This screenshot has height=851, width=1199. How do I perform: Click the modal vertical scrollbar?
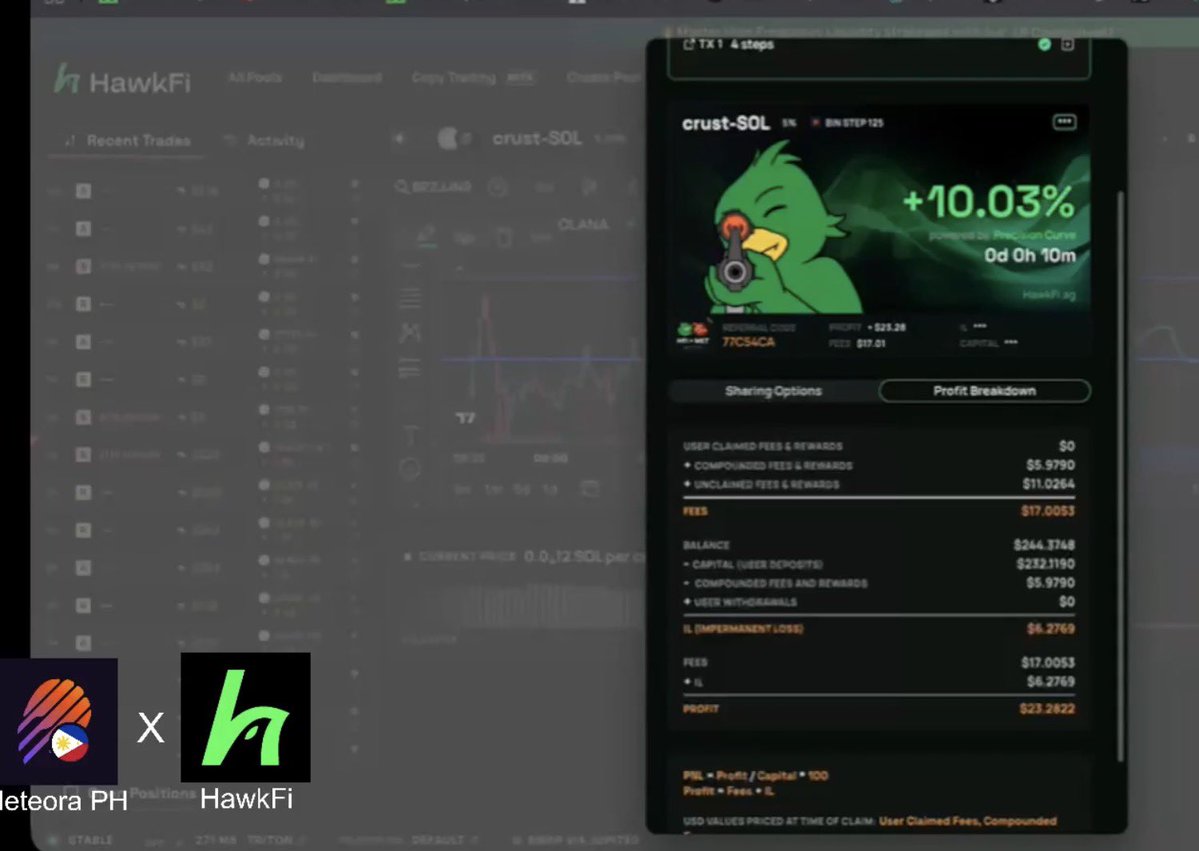pyautogui.click(x=1121, y=474)
